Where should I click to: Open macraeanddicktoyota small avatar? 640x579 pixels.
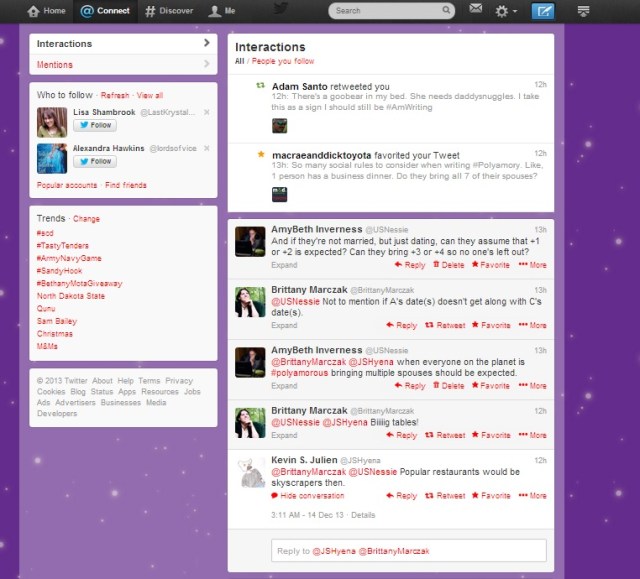pyautogui.click(x=280, y=195)
